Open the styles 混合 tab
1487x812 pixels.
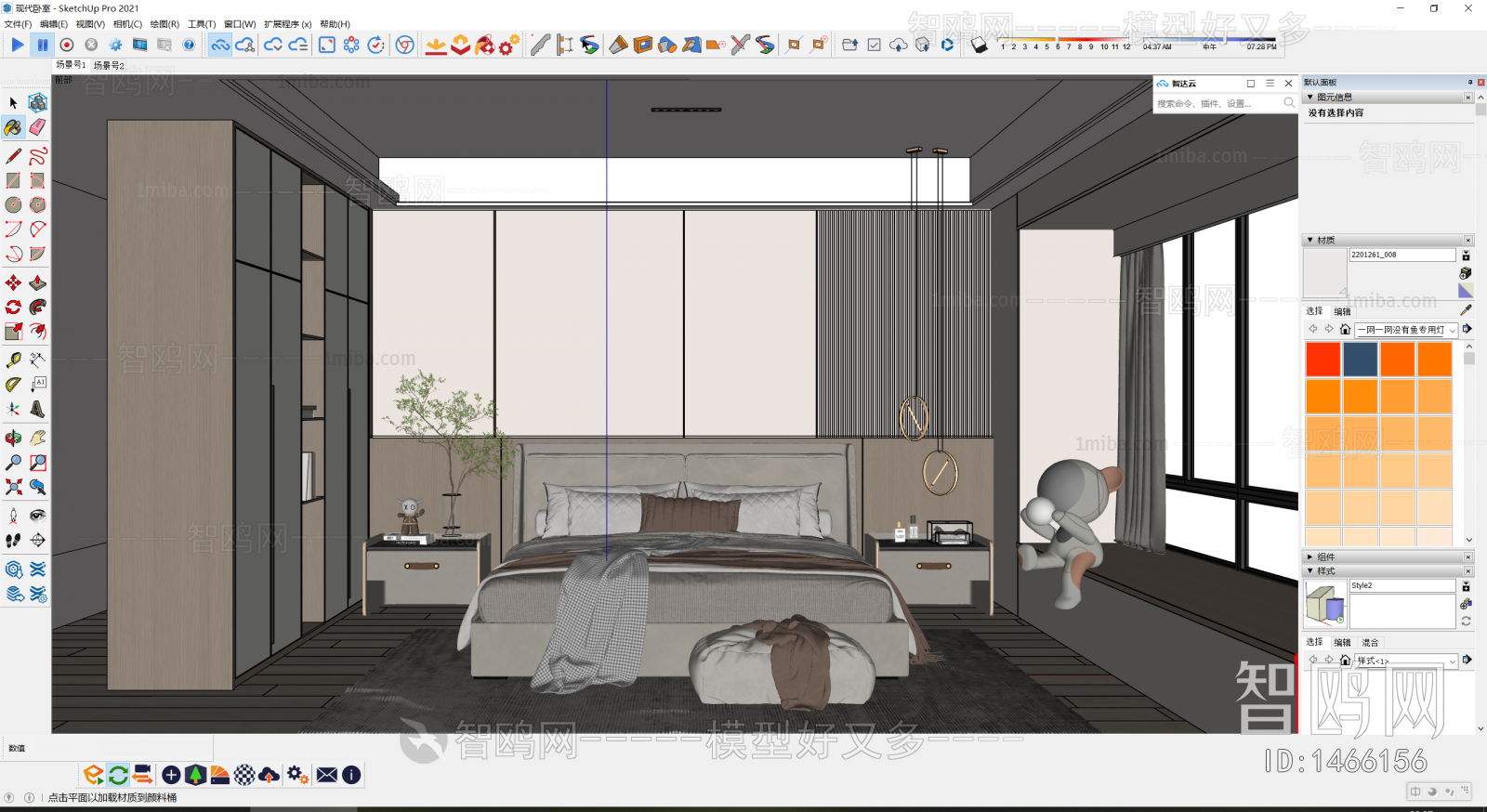[x=1371, y=642]
